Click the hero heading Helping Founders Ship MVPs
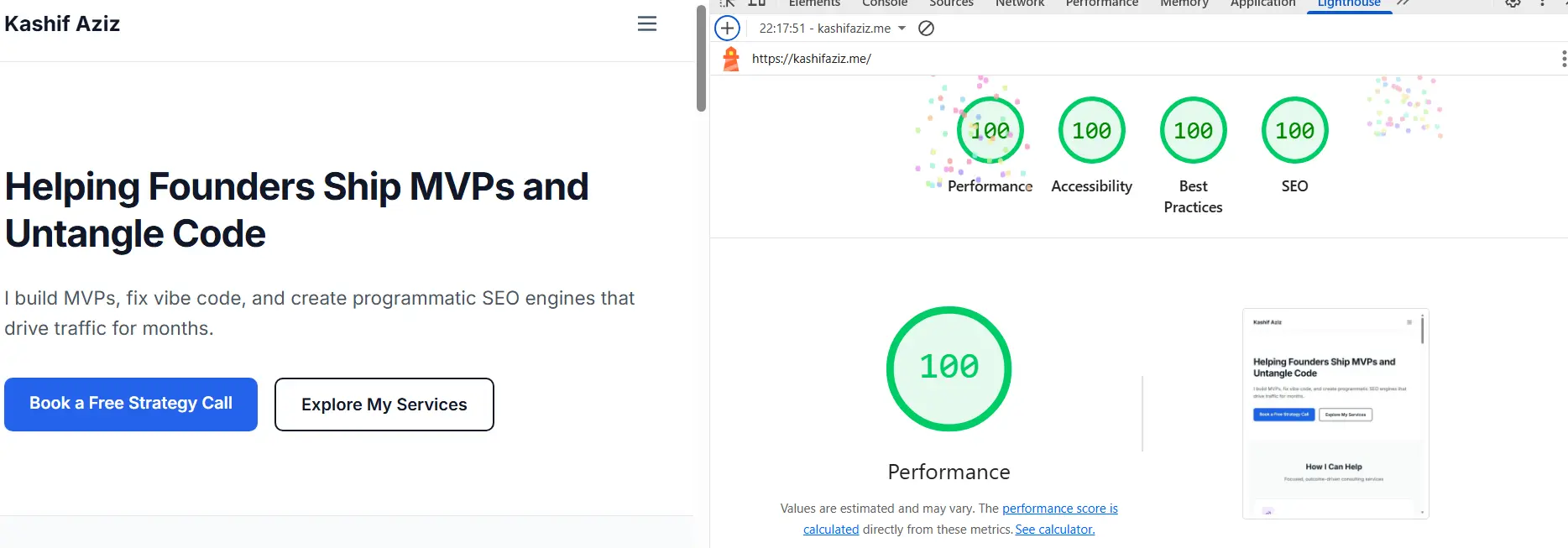 296,210
